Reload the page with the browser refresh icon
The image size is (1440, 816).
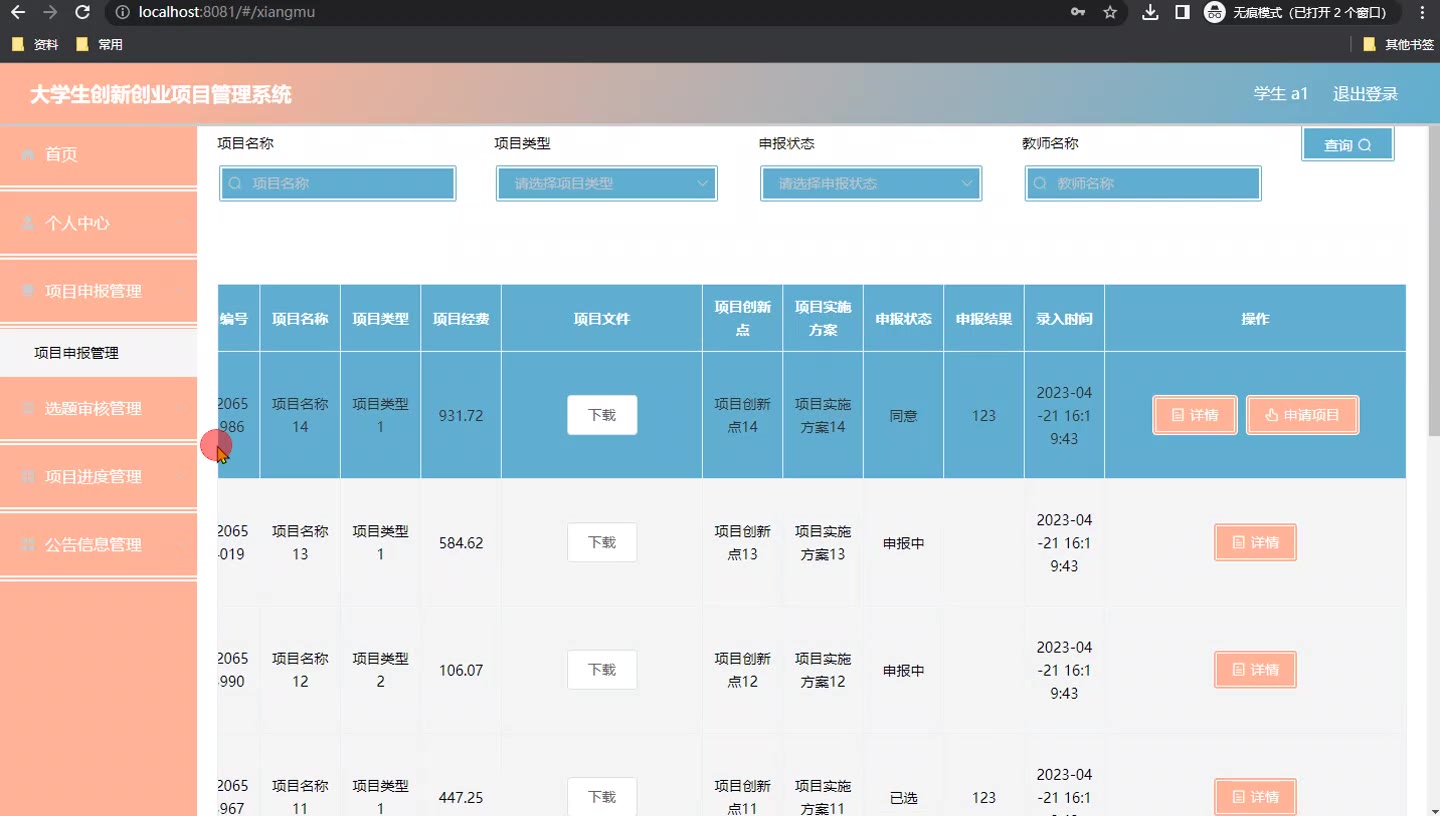coord(83,13)
